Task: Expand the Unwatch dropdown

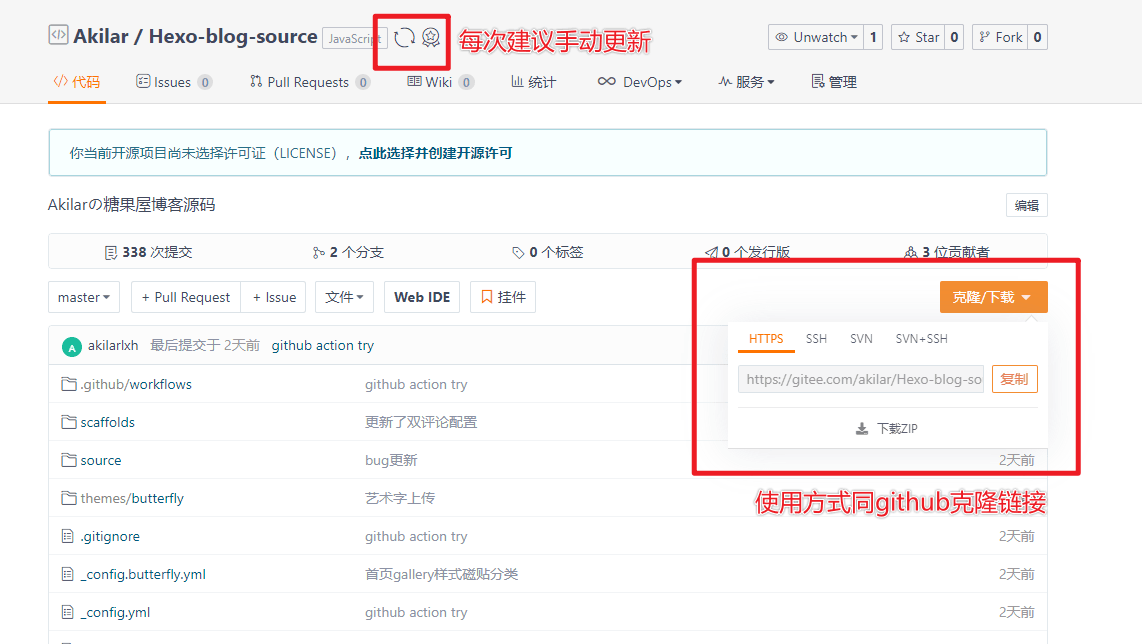Action: pos(816,37)
